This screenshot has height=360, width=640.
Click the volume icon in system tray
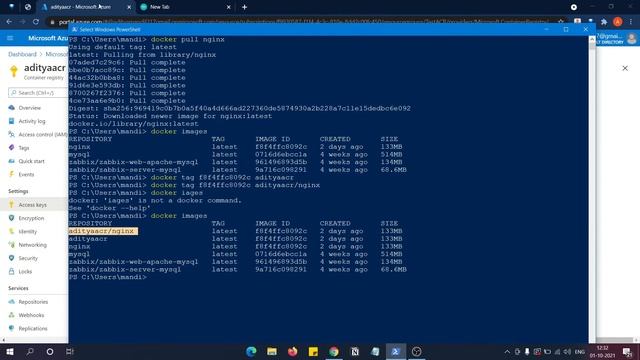pos(567,351)
